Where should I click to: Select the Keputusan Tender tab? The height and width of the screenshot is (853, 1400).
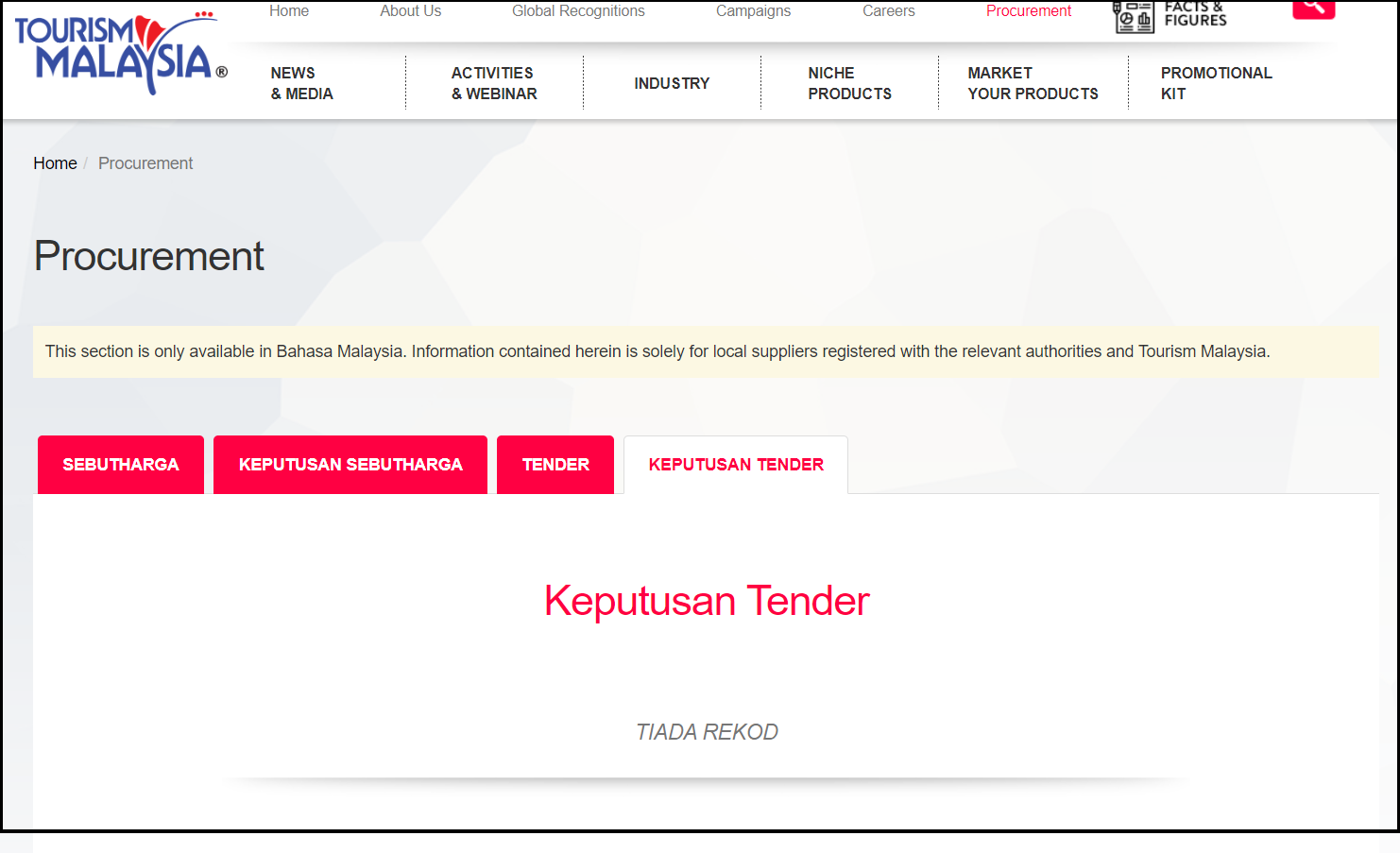point(736,465)
